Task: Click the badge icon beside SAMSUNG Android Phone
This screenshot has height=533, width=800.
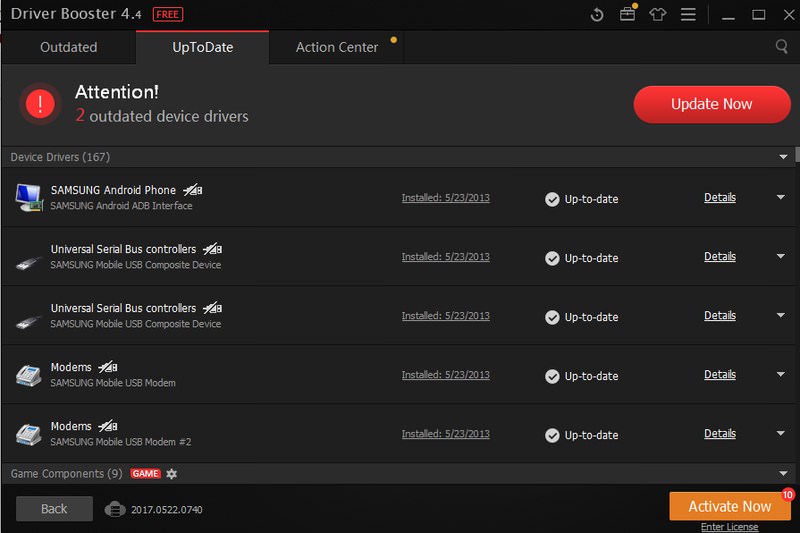Action: coord(193,190)
